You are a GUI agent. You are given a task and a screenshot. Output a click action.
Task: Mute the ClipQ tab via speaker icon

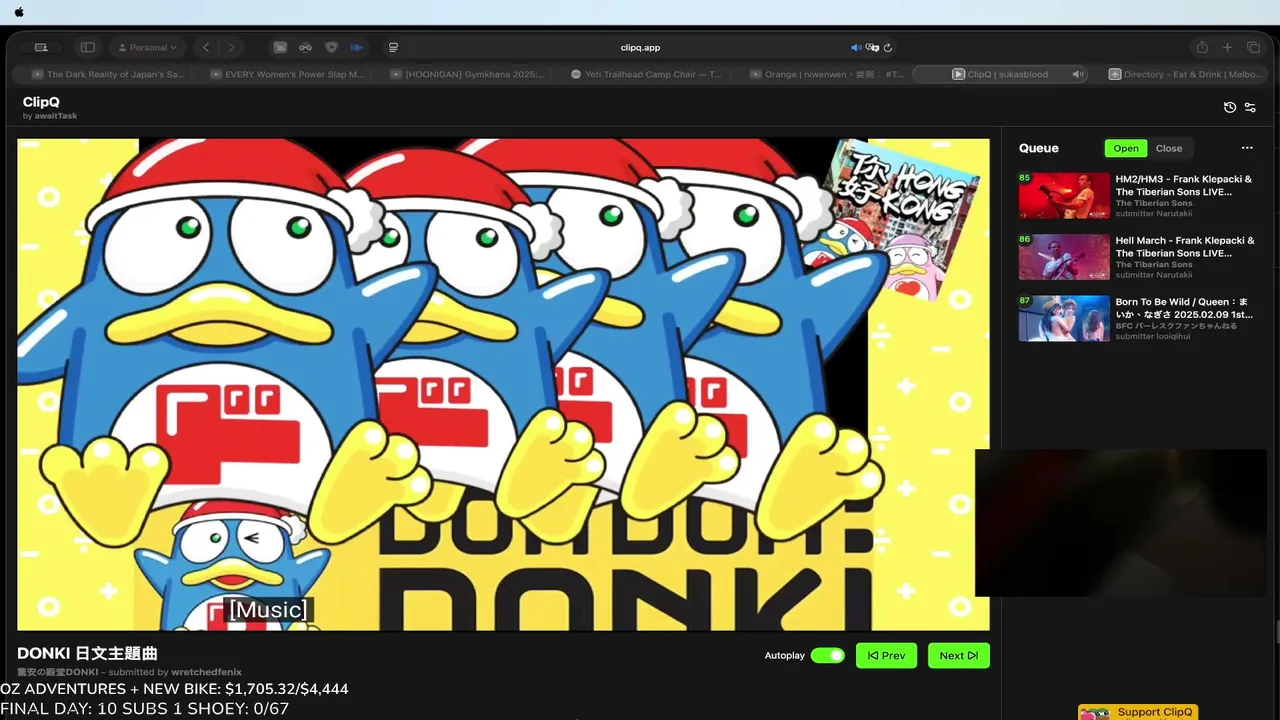pyautogui.click(x=1078, y=74)
